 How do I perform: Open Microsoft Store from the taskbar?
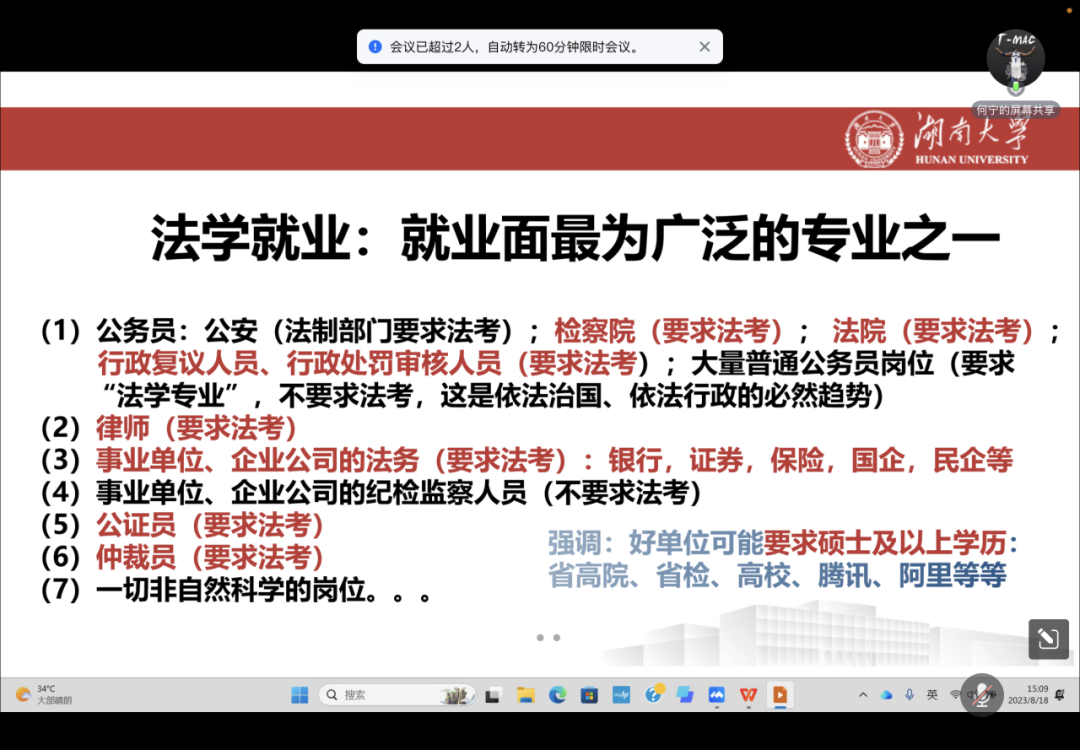point(589,695)
